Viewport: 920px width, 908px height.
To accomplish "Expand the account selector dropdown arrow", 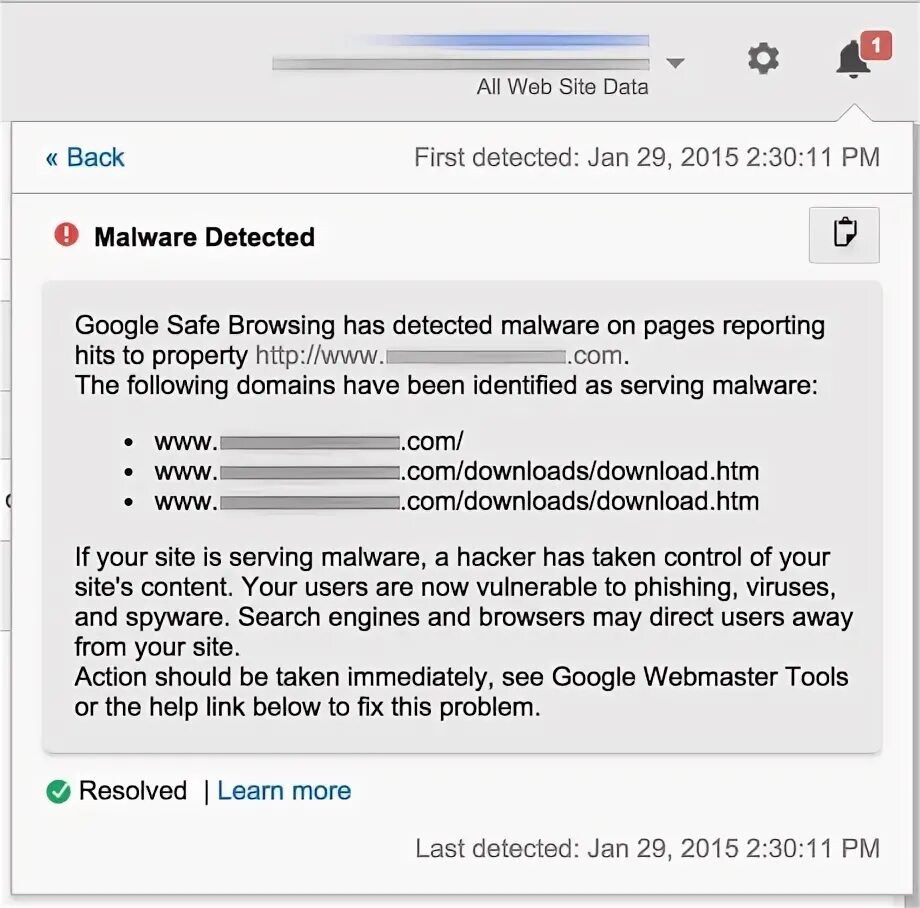I will coord(676,63).
